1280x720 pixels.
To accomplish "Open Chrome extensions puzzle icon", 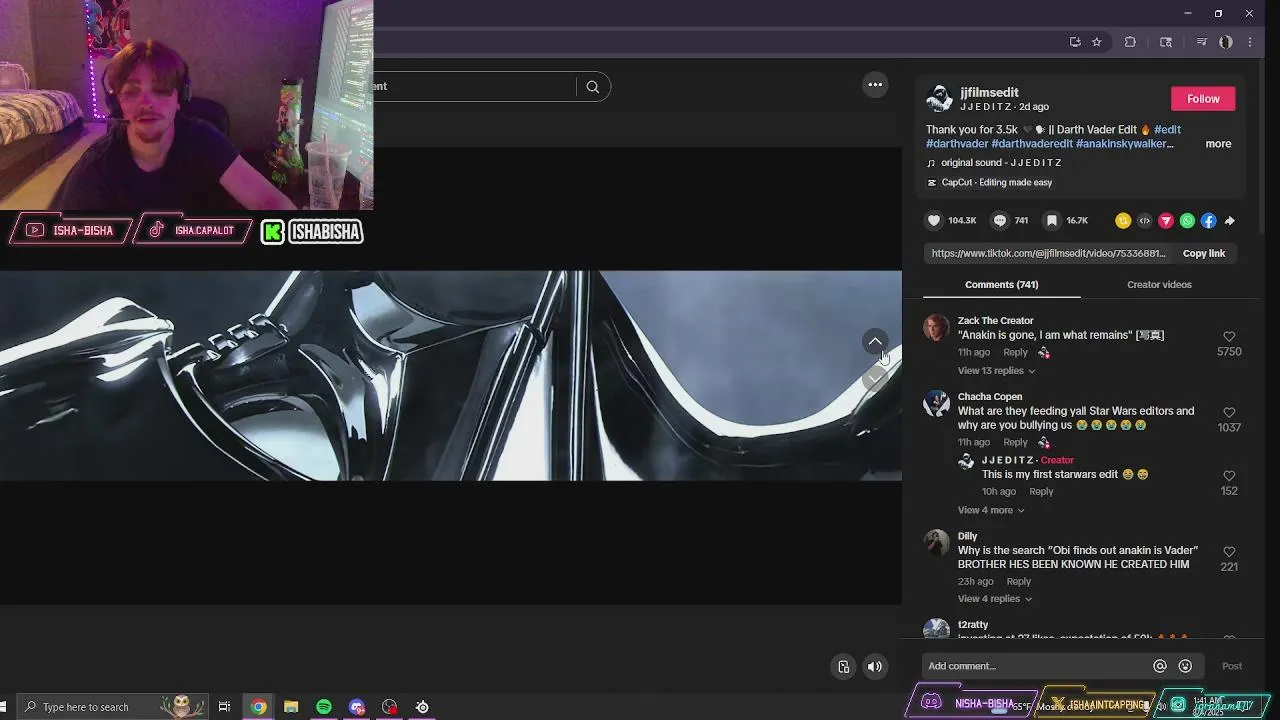I will pyautogui.click(x=1130, y=42).
